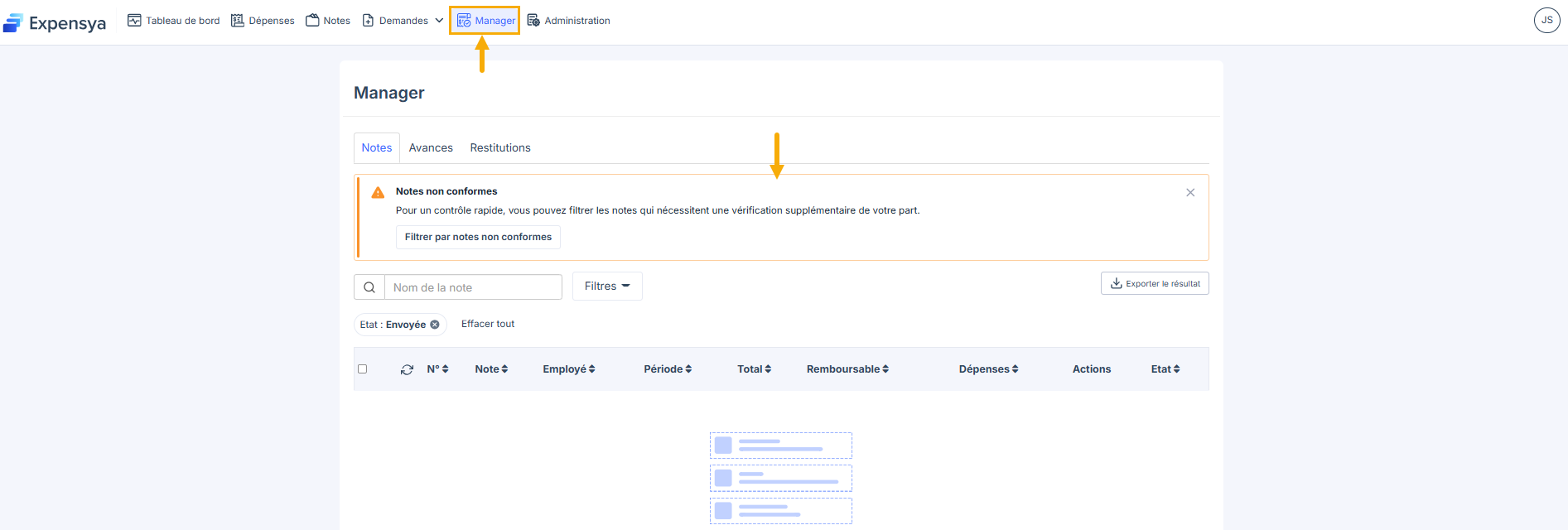The image size is (1568, 530).
Task: Open Administration section
Action: point(568,21)
